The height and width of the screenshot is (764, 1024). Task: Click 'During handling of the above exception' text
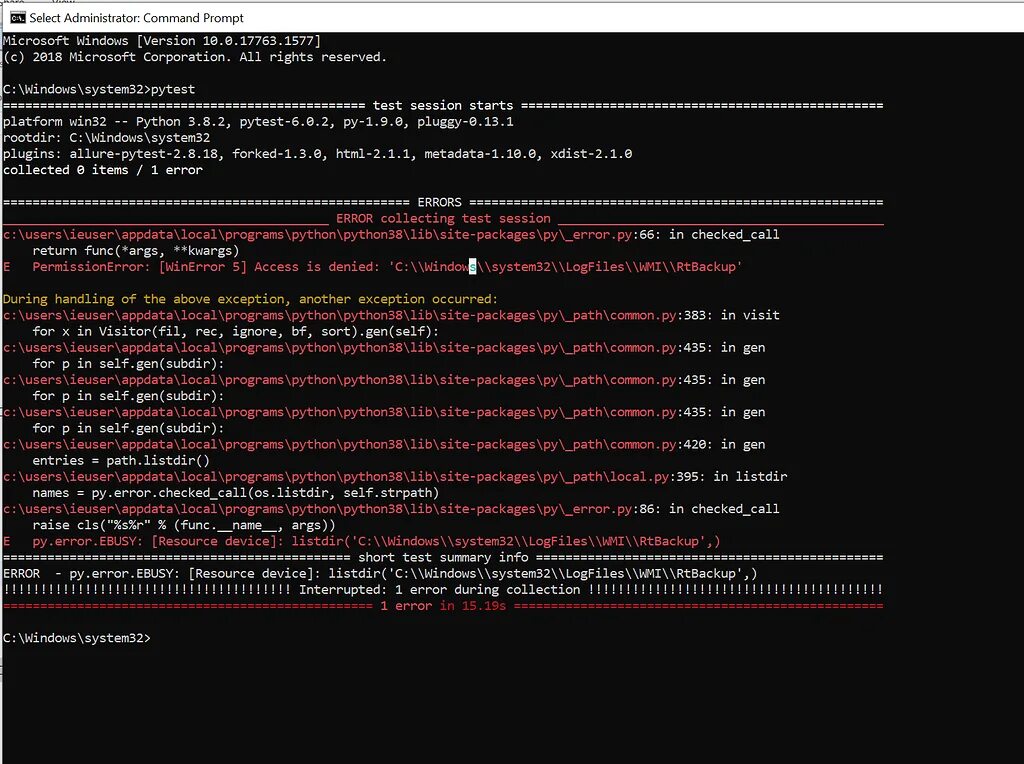(250, 299)
